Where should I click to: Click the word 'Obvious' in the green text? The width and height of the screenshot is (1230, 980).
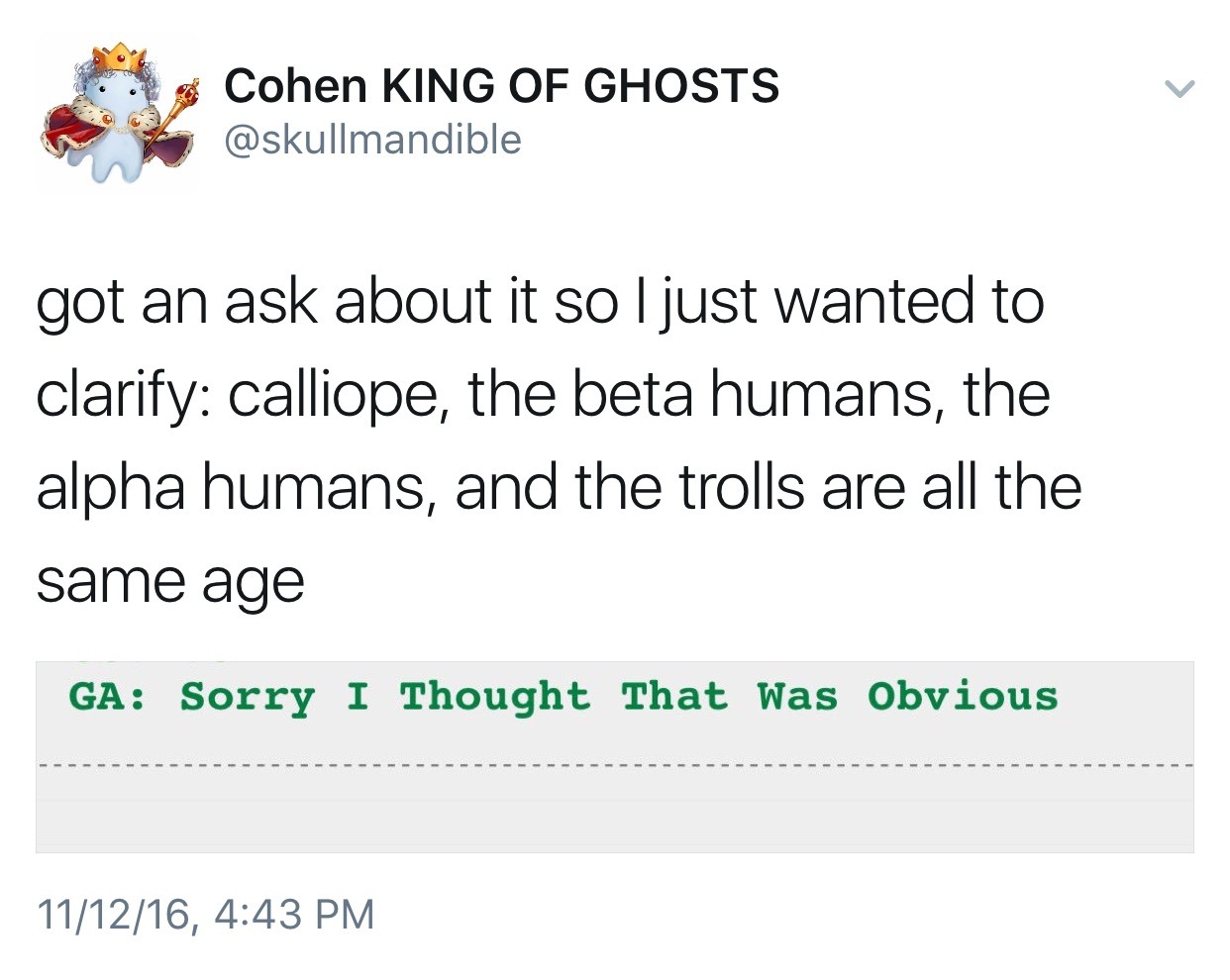(963, 697)
